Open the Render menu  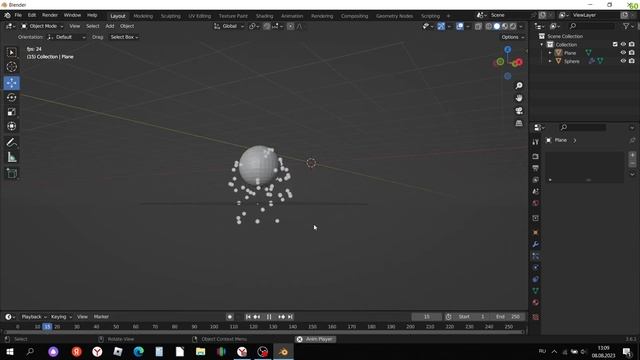pos(50,15)
